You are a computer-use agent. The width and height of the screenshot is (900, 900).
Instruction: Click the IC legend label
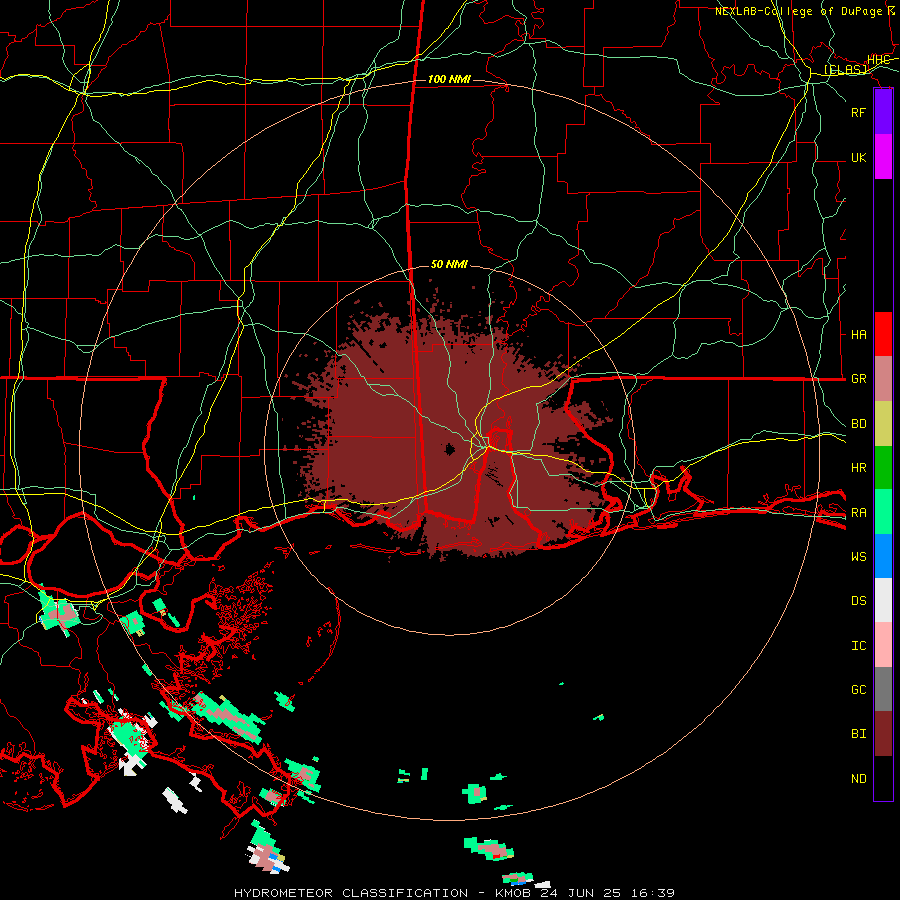point(859,646)
